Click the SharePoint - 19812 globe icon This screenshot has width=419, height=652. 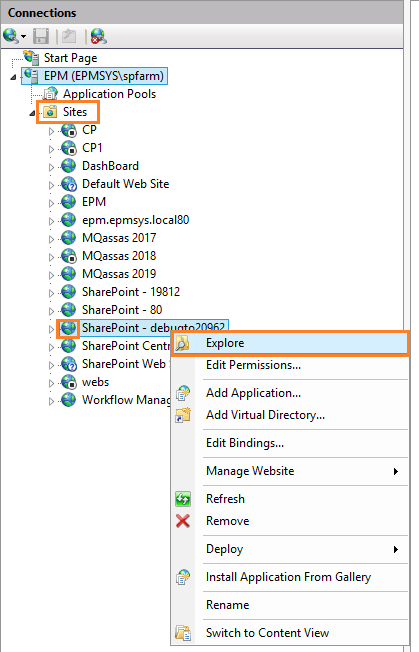point(69,292)
